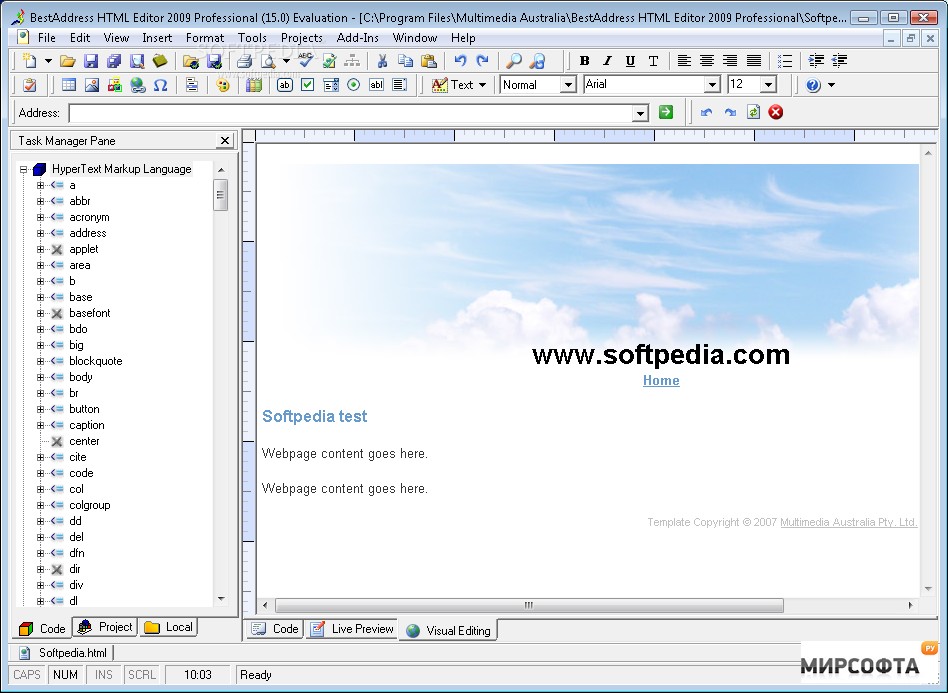Open the Projects menu
This screenshot has height=693, width=948.
pyautogui.click(x=301, y=38)
